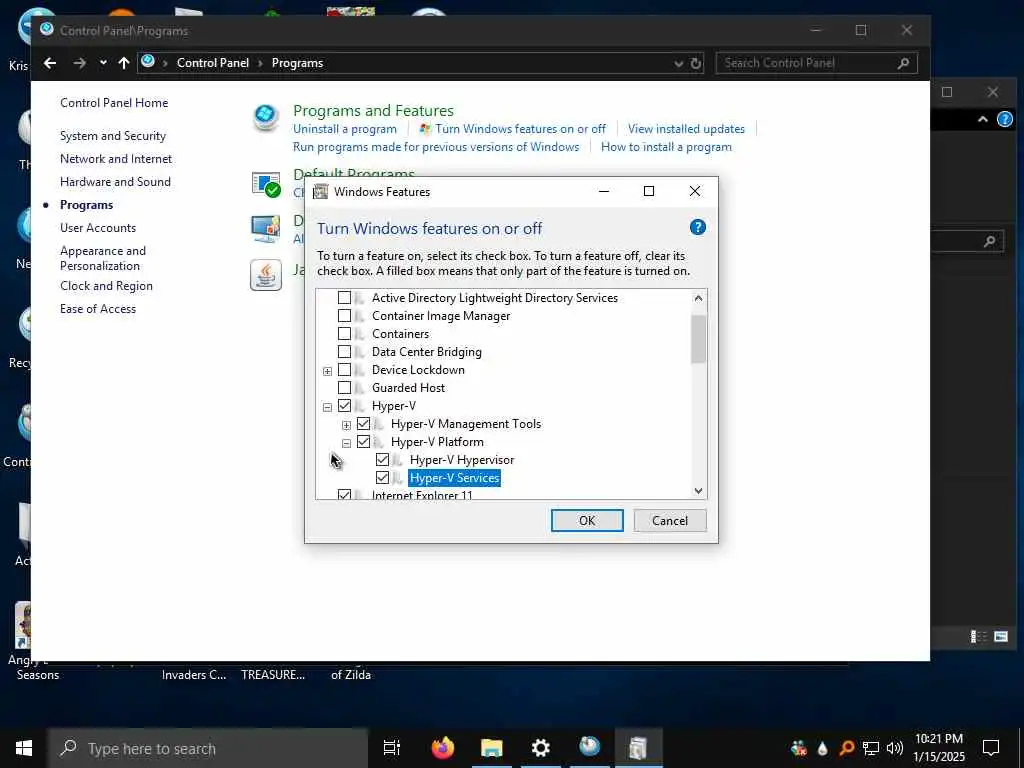Enable the Guarded Host feature
Viewport: 1024px width, 768px height.
(x=344, y=388)
